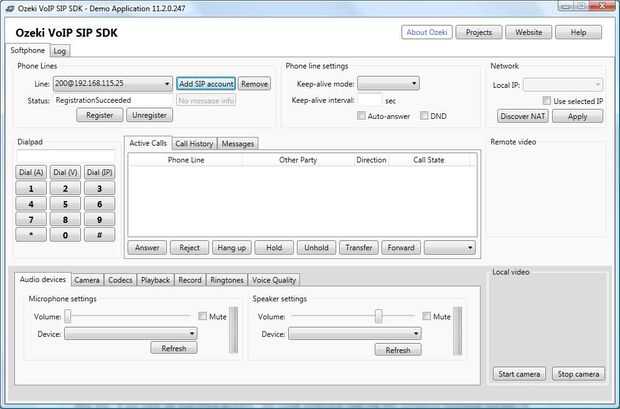
Task: Click the hash key on keypad
Action: pyautogui.click(x=100, y=235)
